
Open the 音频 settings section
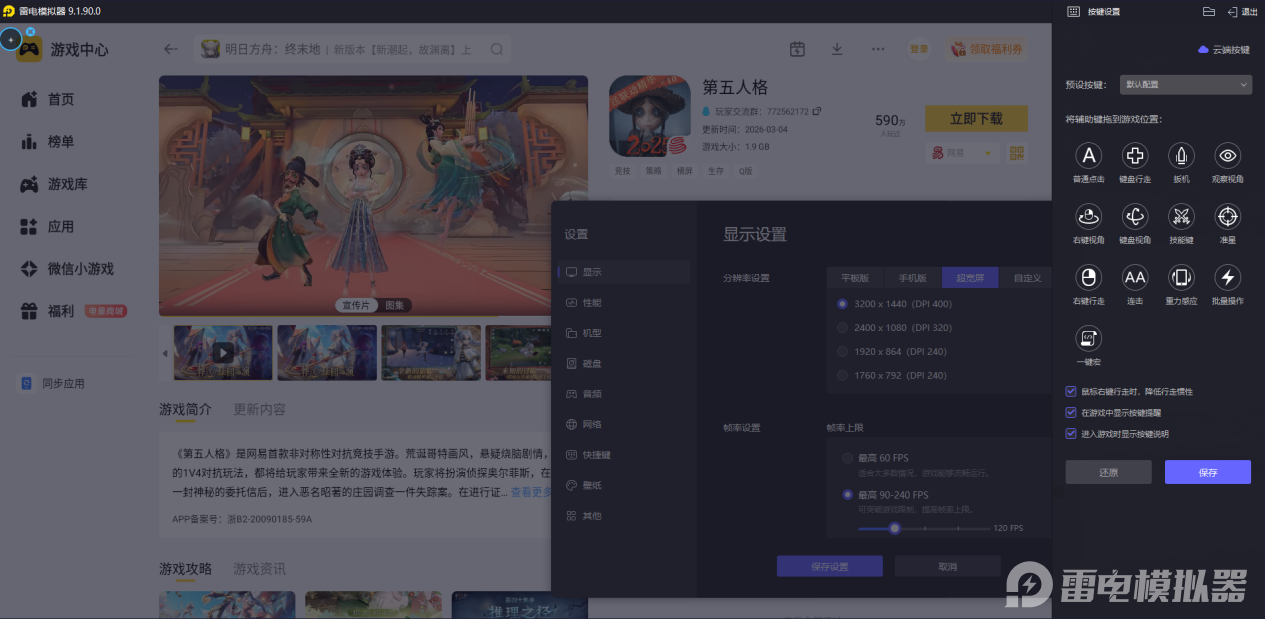624,394
